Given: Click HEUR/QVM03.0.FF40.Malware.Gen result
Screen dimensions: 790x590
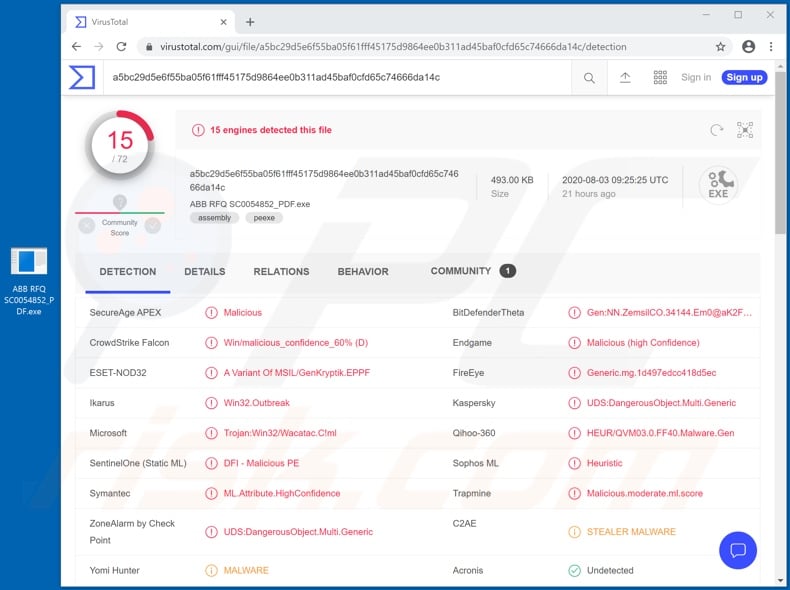Looking at the screenshot, I should pyautogui.click(x=661, y=433).
